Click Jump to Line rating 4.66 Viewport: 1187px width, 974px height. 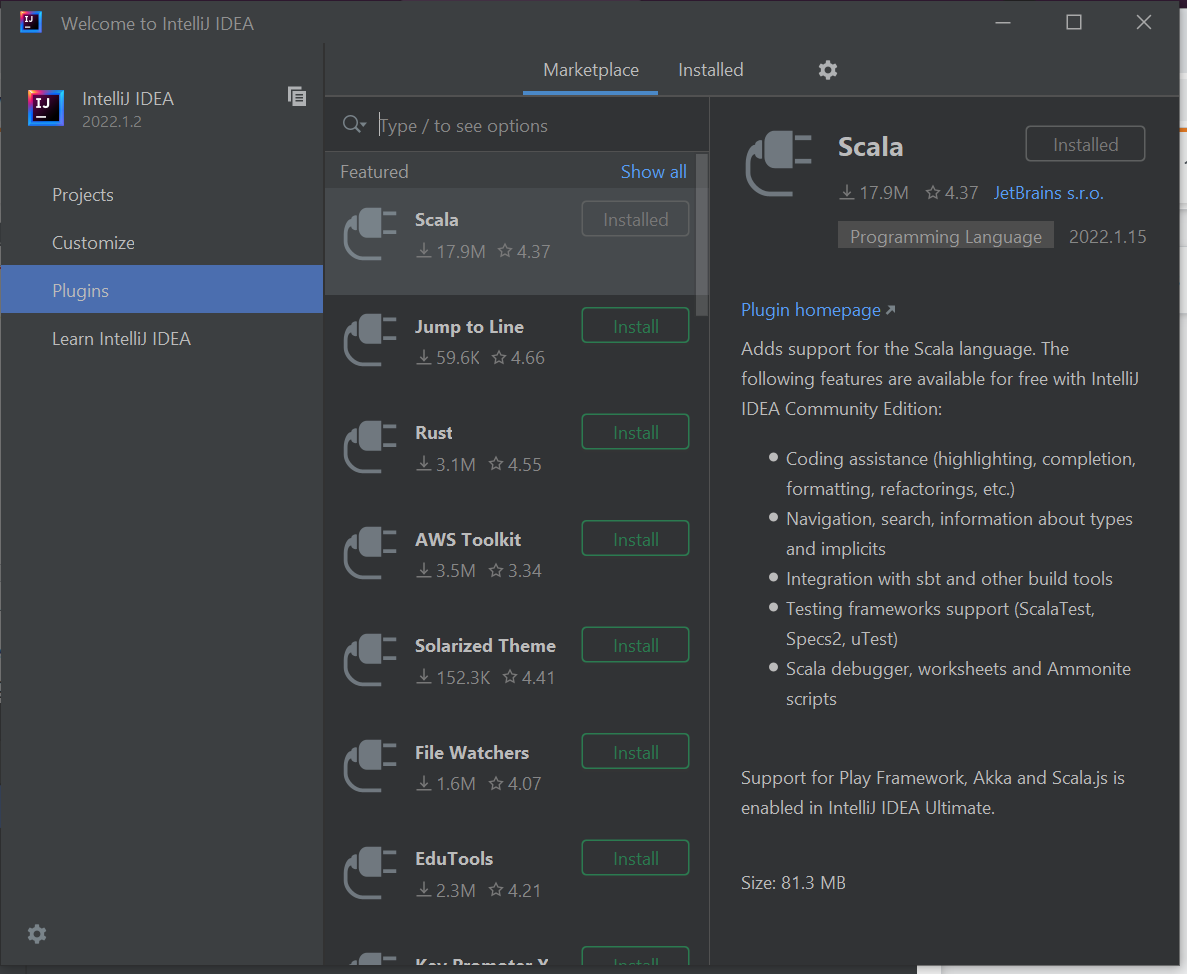coord(518,358)
